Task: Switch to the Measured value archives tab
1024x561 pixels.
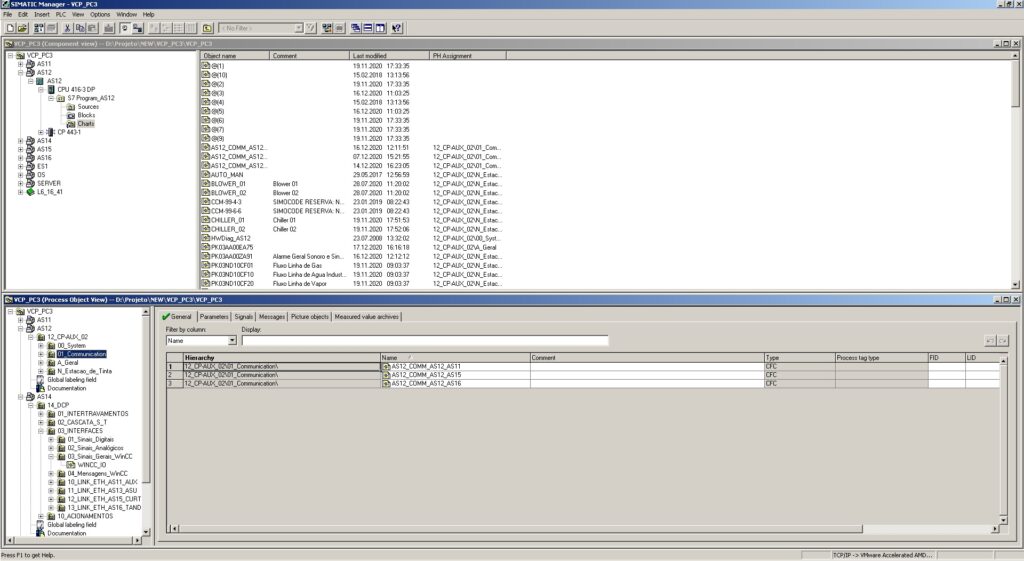Action: point(366,317)
